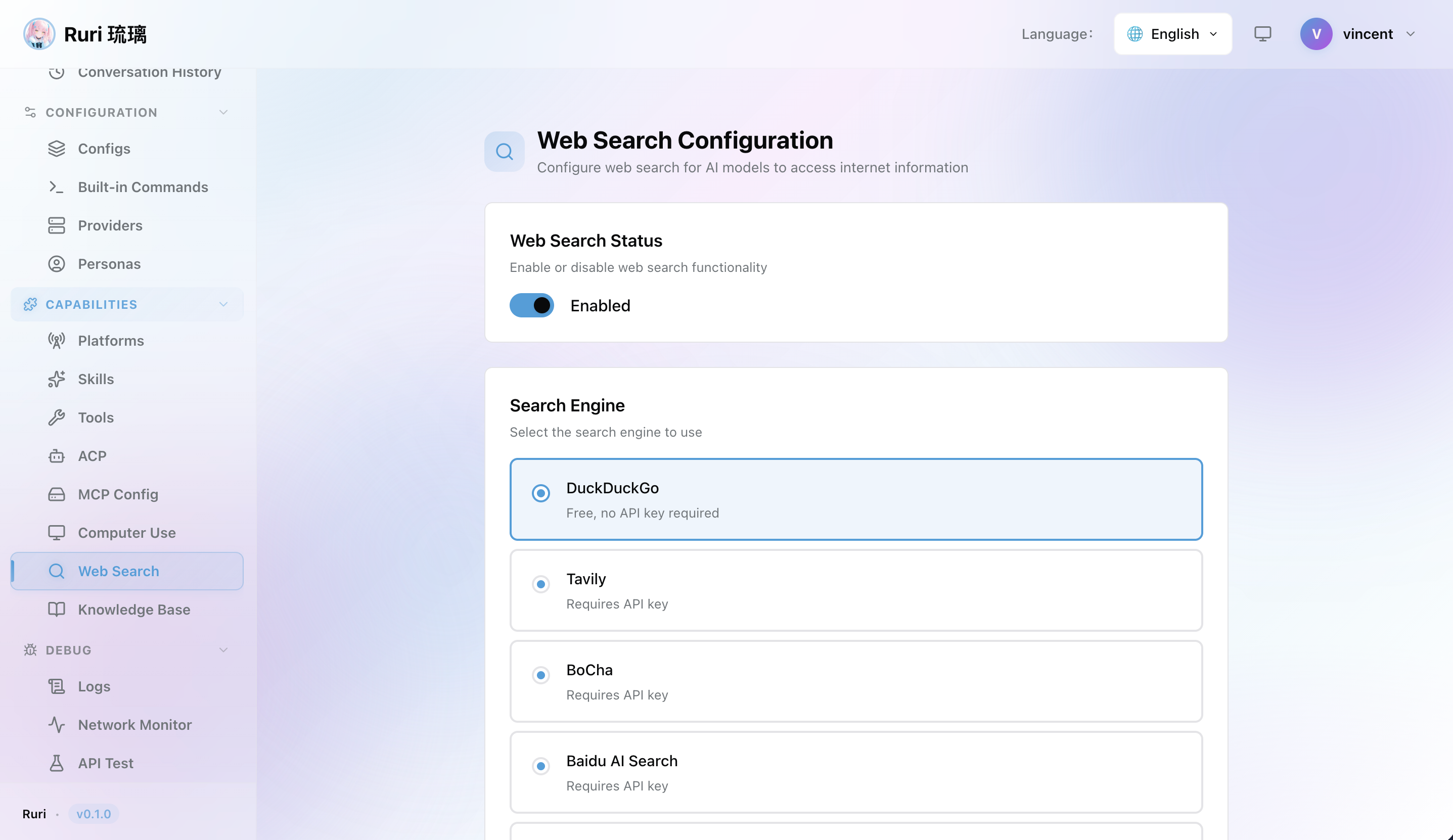Click the Web Search Status heading
The image size is (1453, 840).
tap(586, 241)
